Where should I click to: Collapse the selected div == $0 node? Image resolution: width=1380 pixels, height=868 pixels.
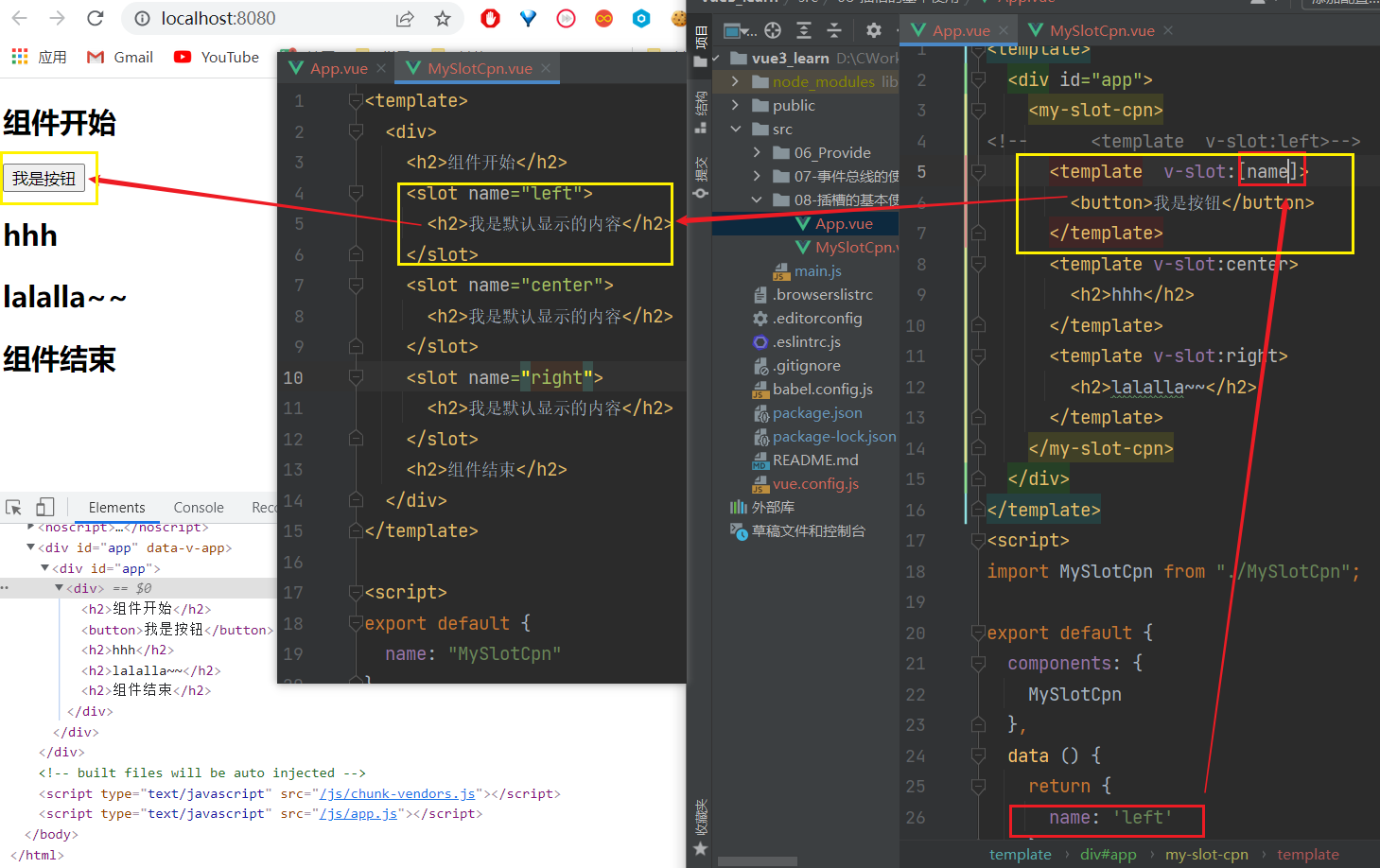tap(59, 588)
